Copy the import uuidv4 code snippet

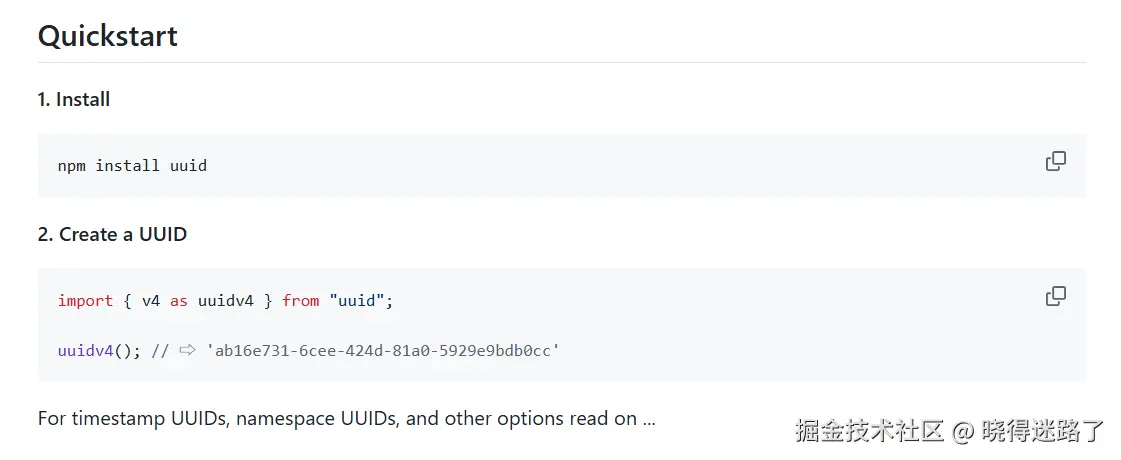[x=1055, y=296]
